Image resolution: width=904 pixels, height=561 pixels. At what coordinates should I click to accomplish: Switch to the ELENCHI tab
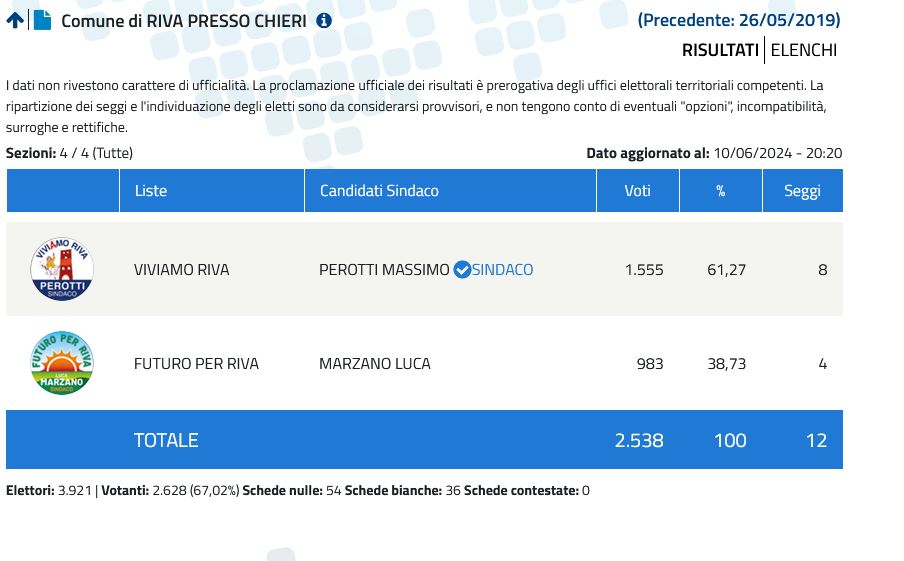point(804,50)
